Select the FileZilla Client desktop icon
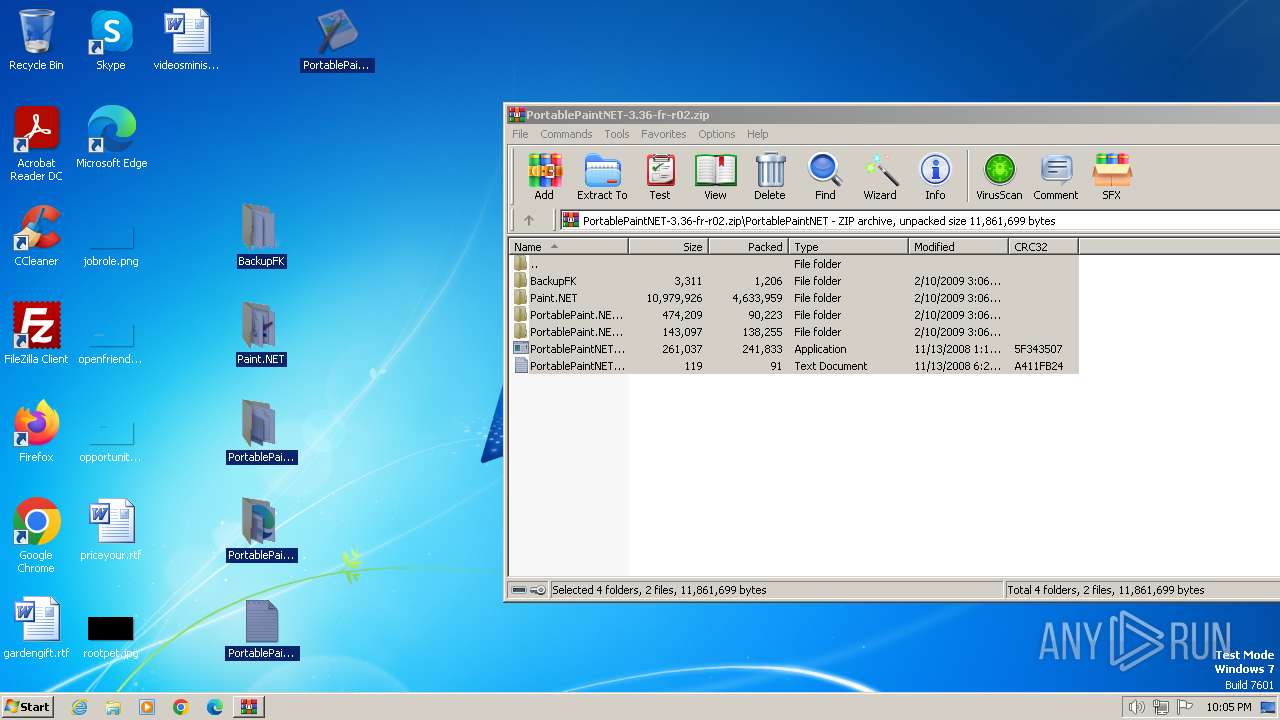Screen dimensions: 1280x720 [36, 334]
